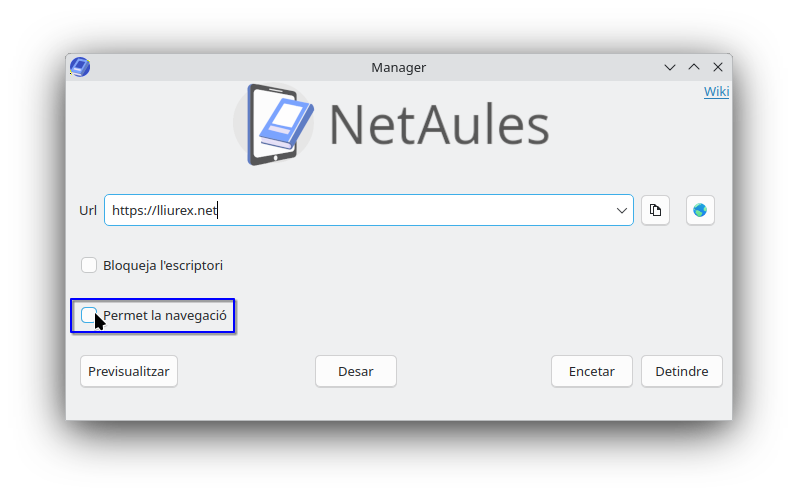The width and height of the screenshot is (798, 498).
Task: Click the Manager window title text
Action: 398,67
